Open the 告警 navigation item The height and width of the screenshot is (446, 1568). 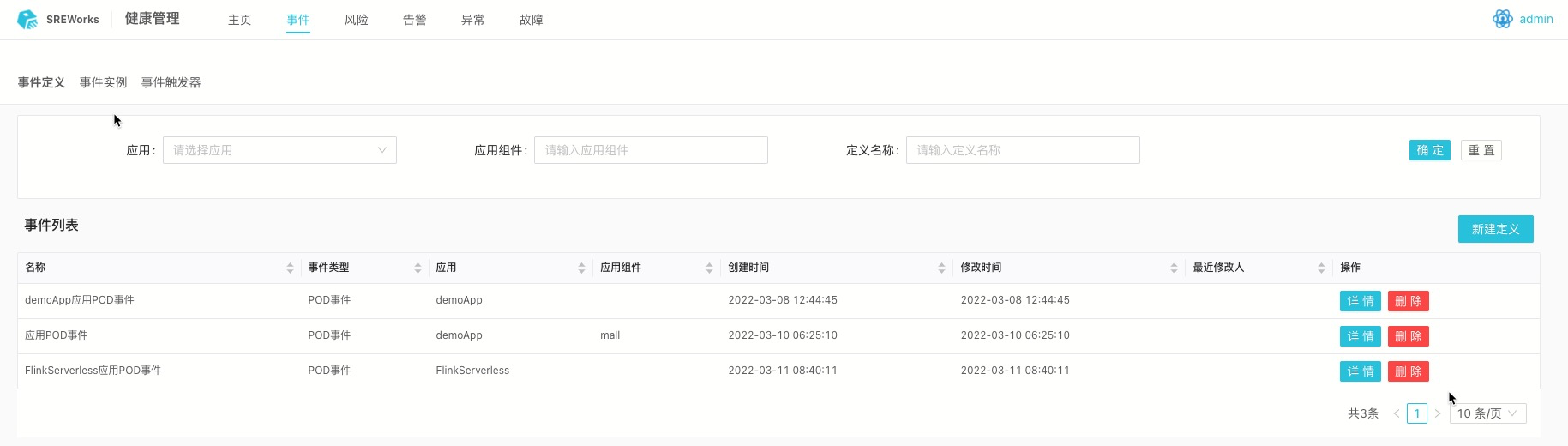click(x=414, y=20)
